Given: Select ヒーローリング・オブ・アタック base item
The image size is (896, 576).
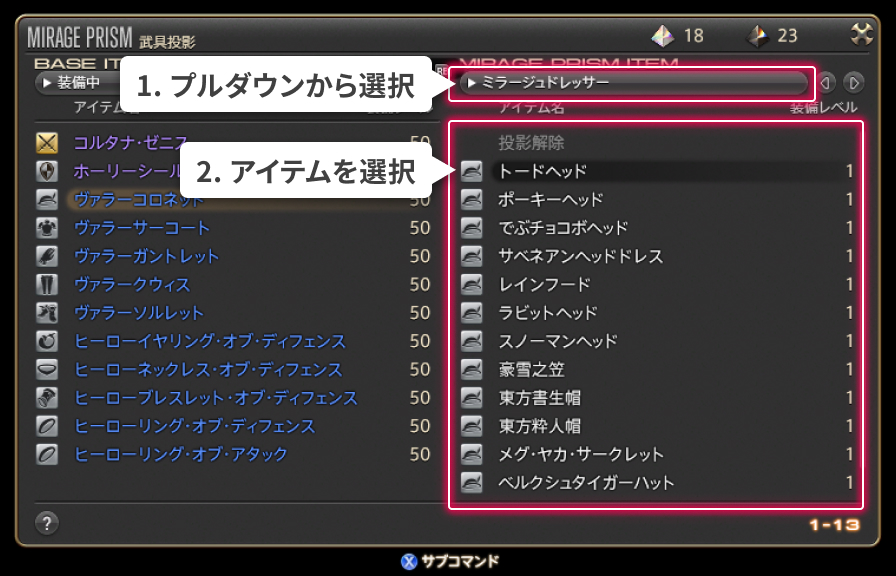Looking at the screenshot, I should click(233, 454).
